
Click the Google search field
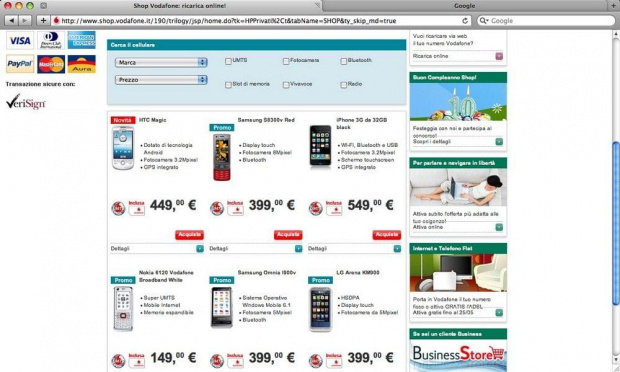[x=546, y=21]
